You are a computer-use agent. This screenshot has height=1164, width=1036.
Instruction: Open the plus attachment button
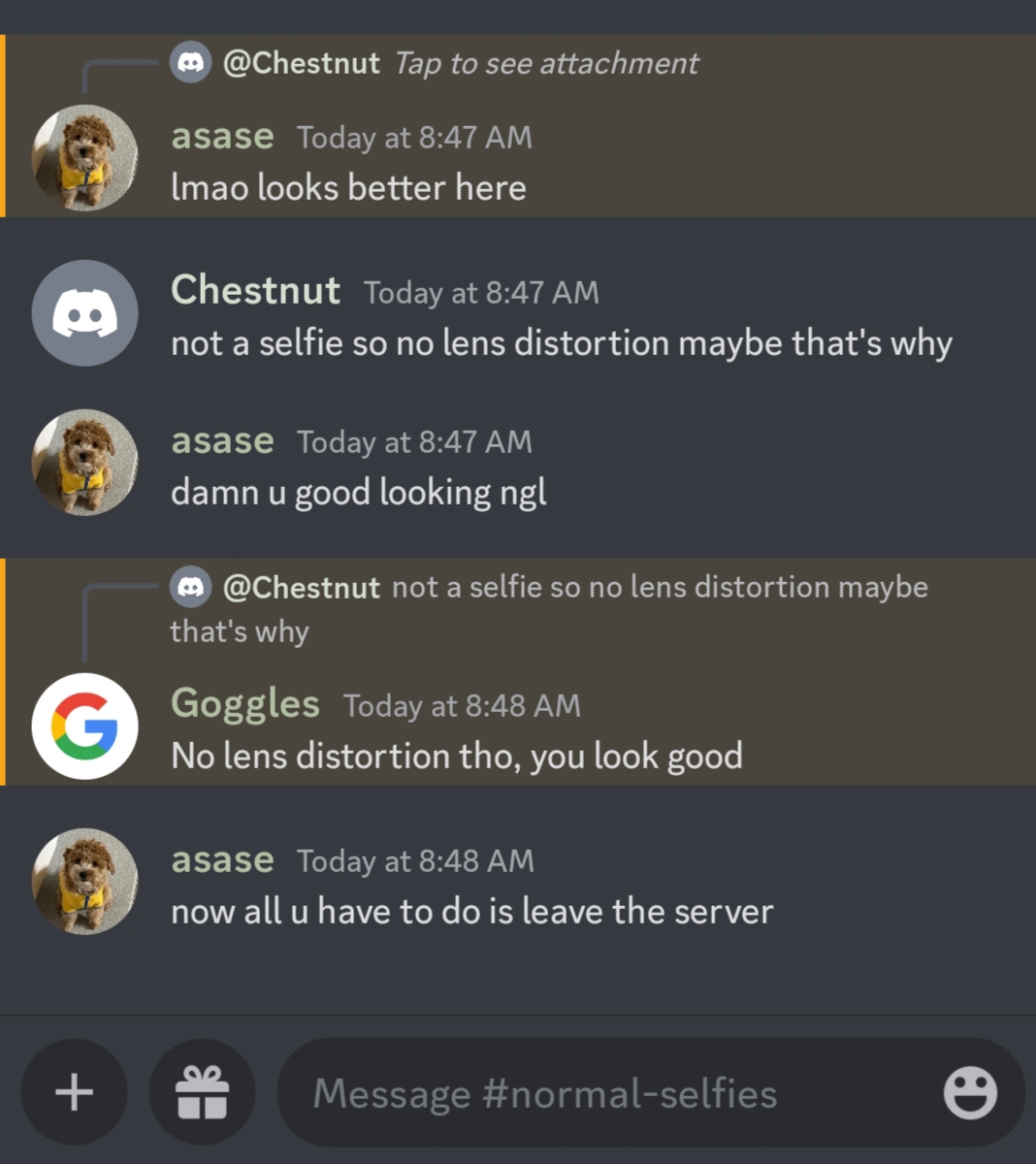[75, 1092]
